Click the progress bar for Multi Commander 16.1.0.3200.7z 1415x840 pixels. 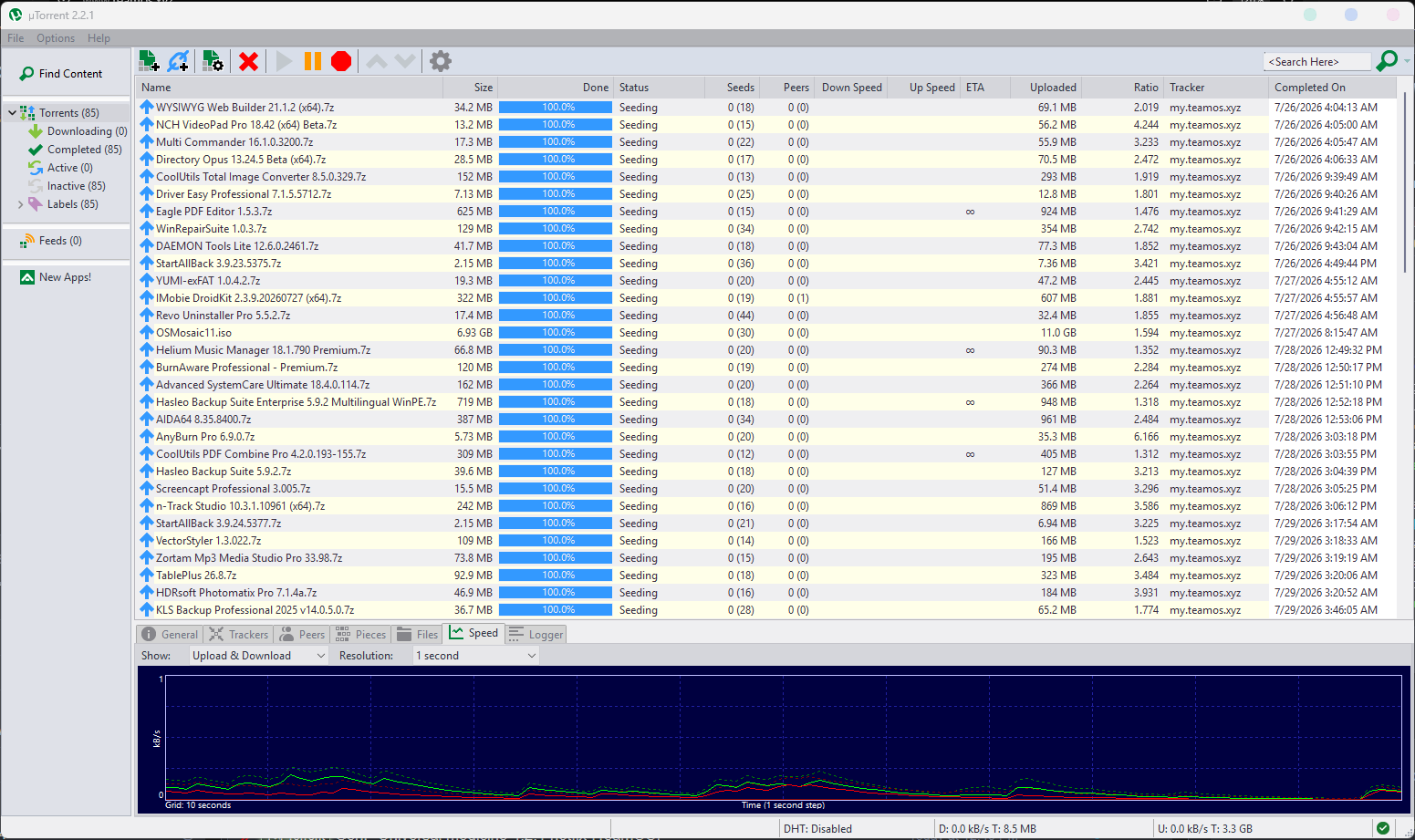(x=556, y=142)
